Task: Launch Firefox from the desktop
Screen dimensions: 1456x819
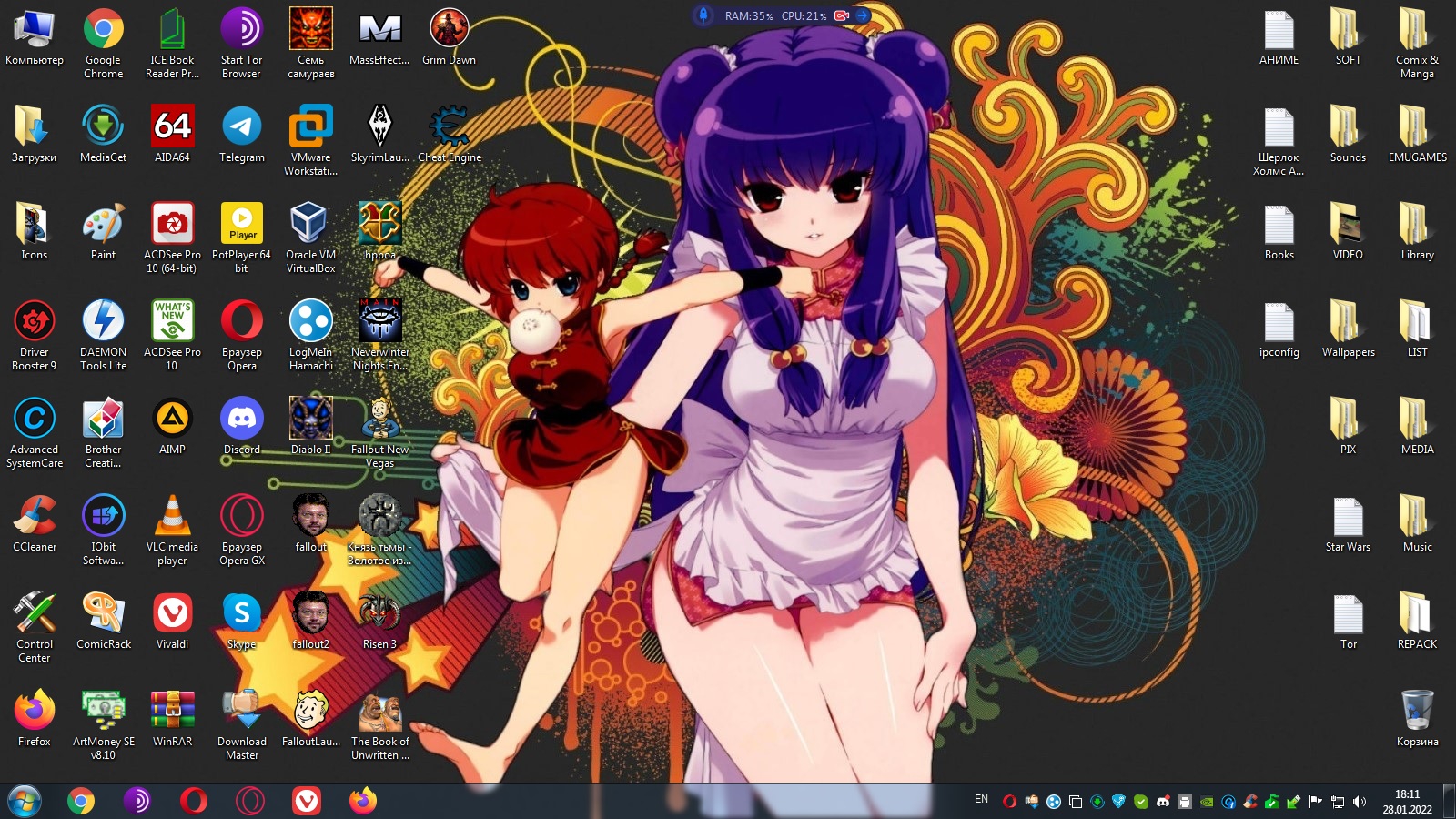Action: (35, 719)
